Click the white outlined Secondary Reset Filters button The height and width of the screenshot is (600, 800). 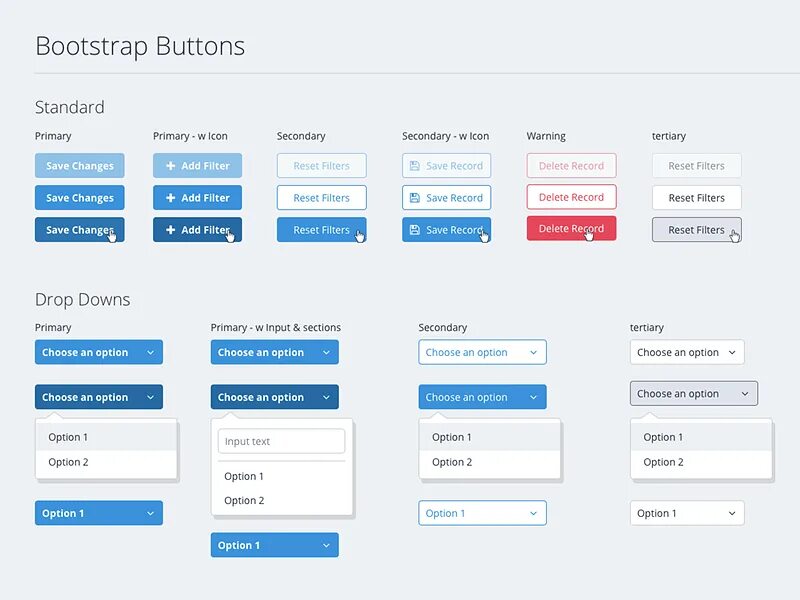tap(321, 197)
